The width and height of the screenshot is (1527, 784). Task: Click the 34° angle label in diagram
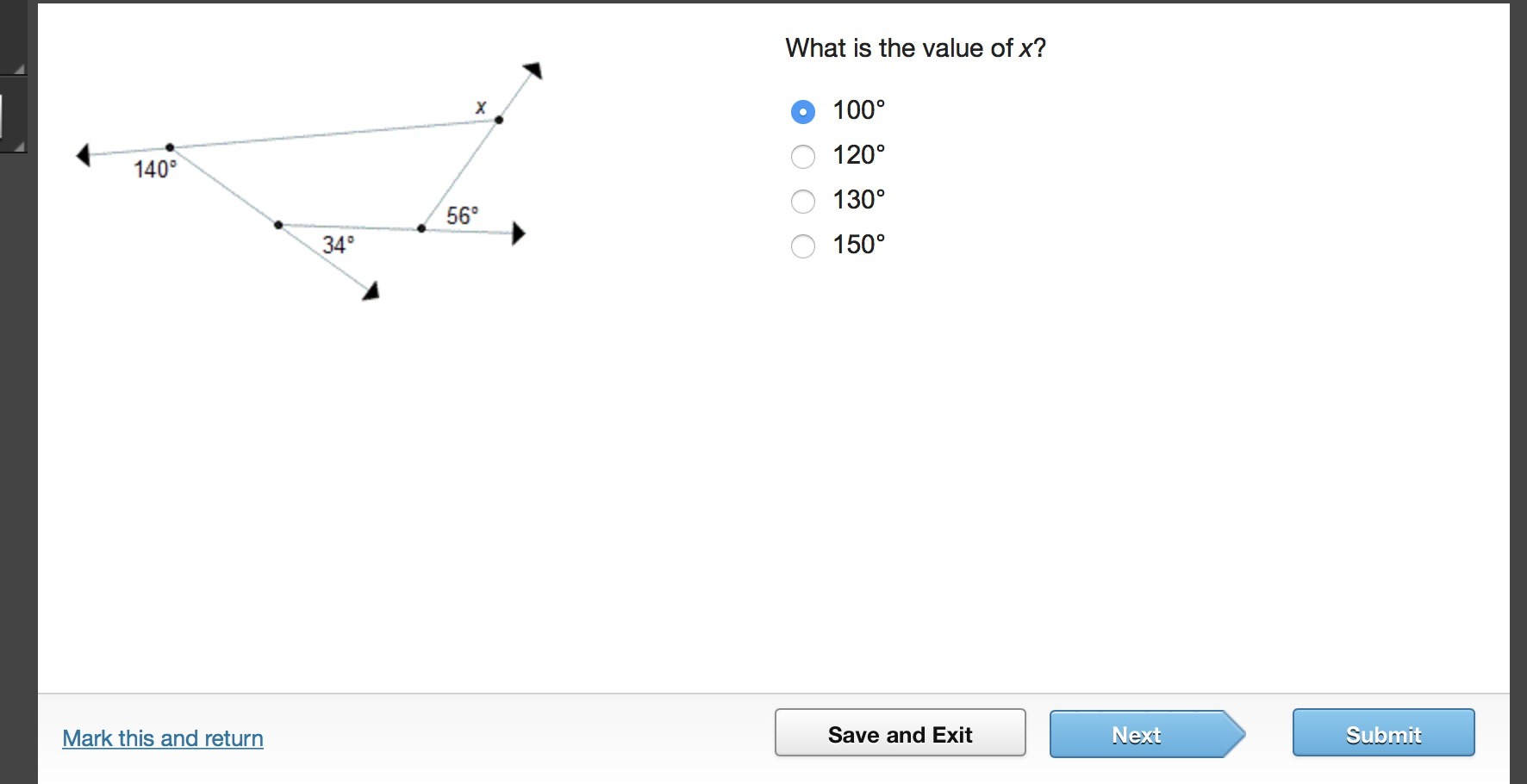pyautogui.click(x=339, y=245)
